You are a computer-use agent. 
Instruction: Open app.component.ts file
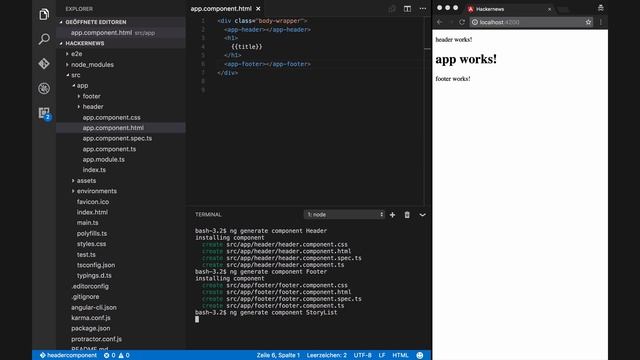coord(109,149)
